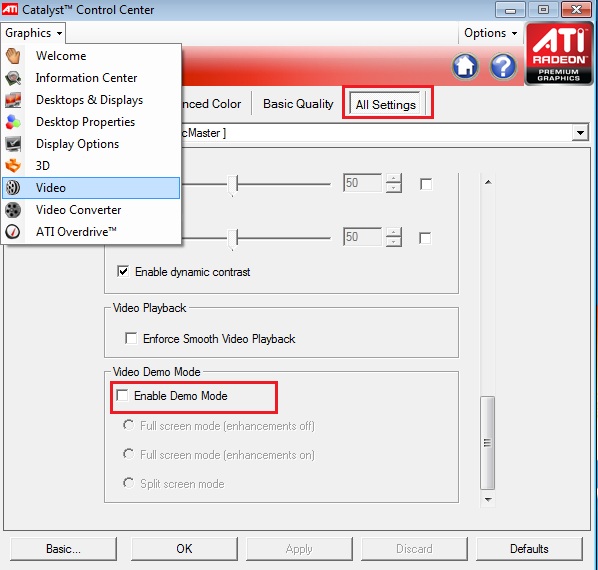Viewport: 598px width, 570px height.
Task: Click the ATI icon in title bar
Action: click(x=10, y=9)
